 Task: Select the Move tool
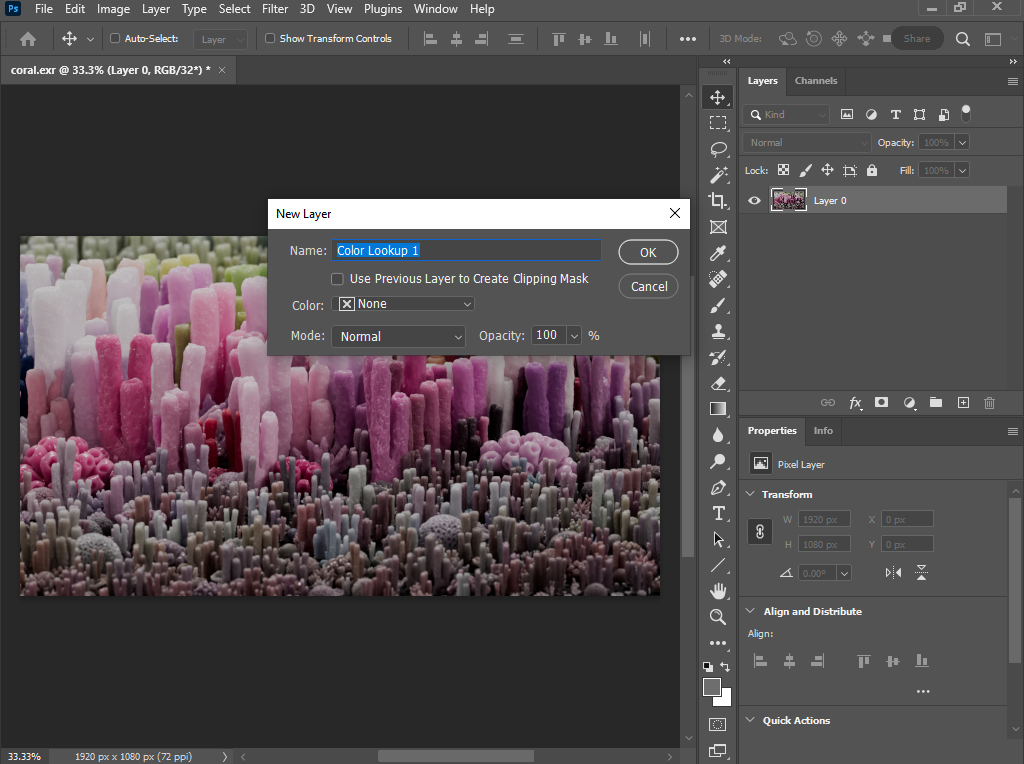click(718, 97)
